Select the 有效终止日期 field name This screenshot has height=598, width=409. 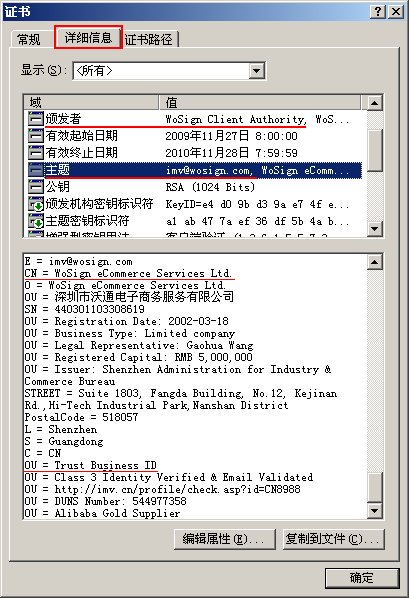81,153
